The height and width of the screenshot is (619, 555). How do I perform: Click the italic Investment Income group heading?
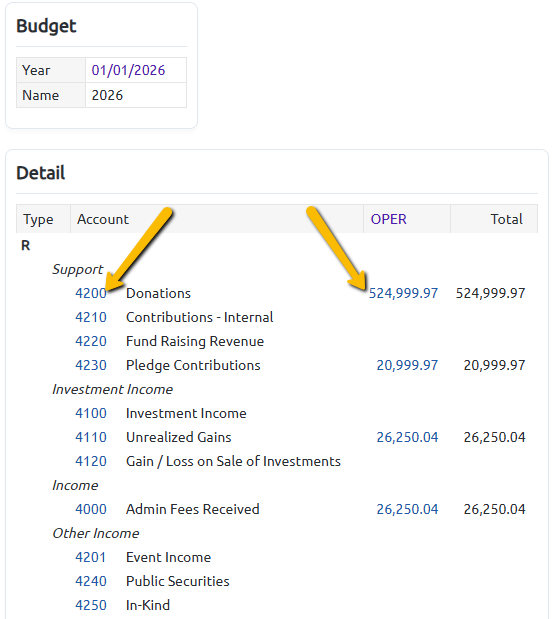point(112,390)
